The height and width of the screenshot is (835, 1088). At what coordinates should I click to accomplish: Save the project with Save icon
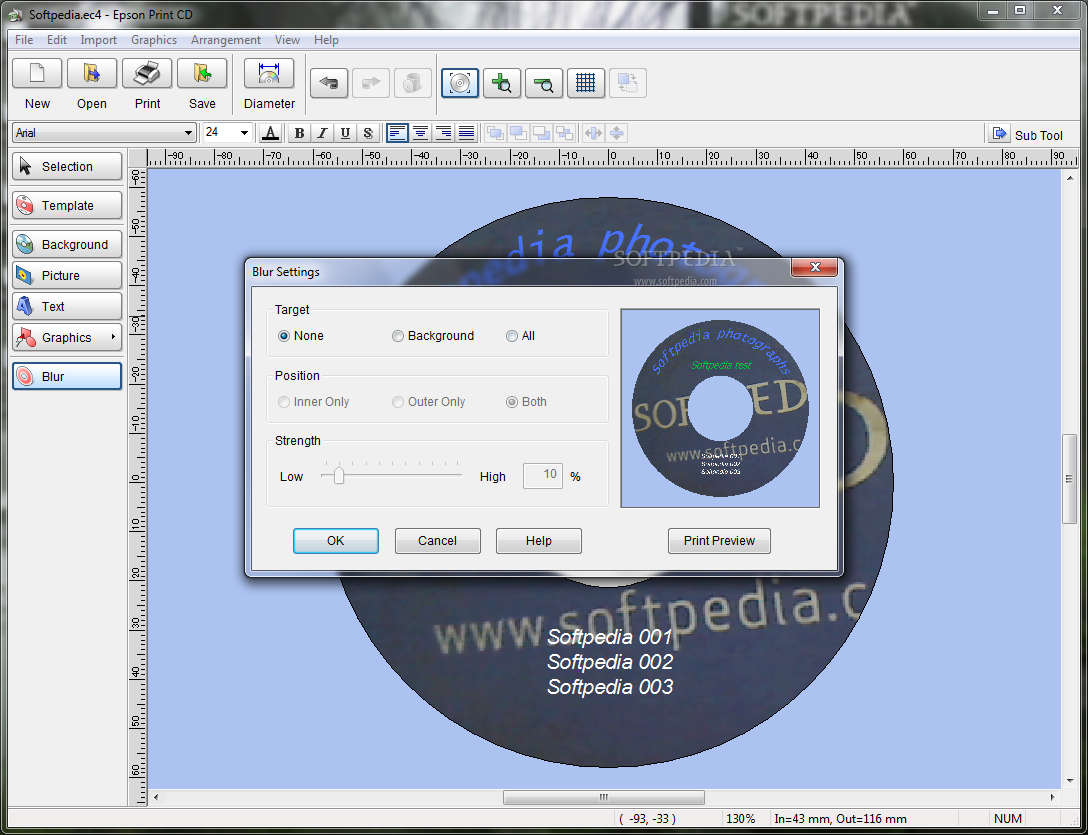click(202, 74)
